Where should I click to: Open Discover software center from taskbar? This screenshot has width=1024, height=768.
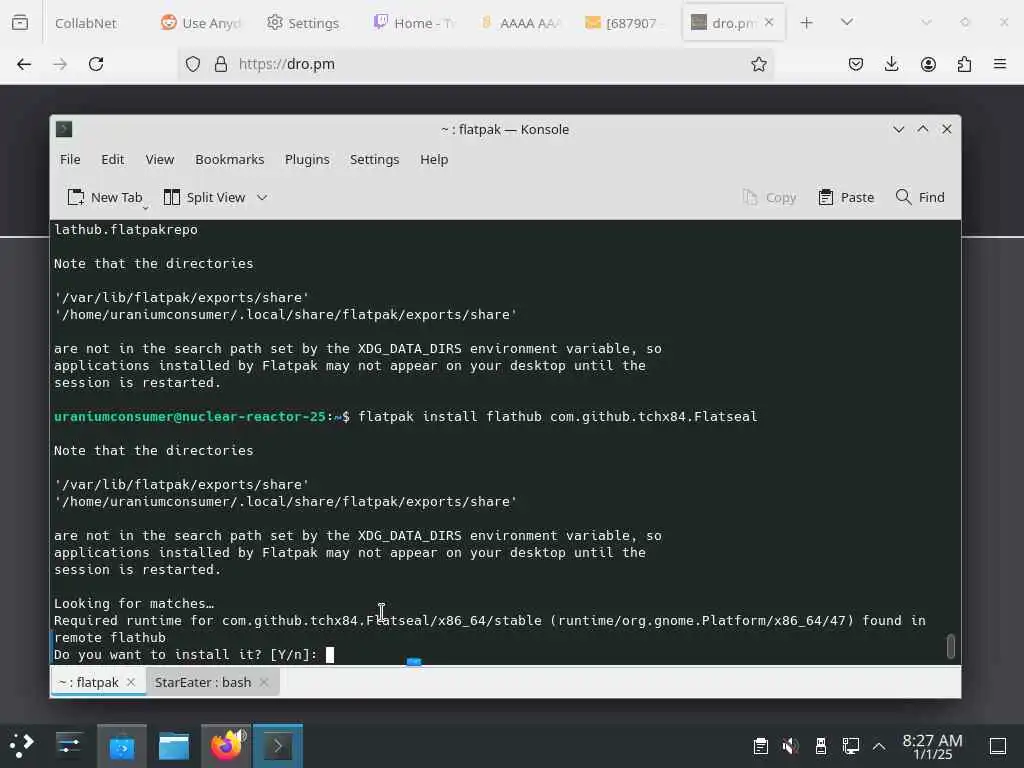[122, 745]
